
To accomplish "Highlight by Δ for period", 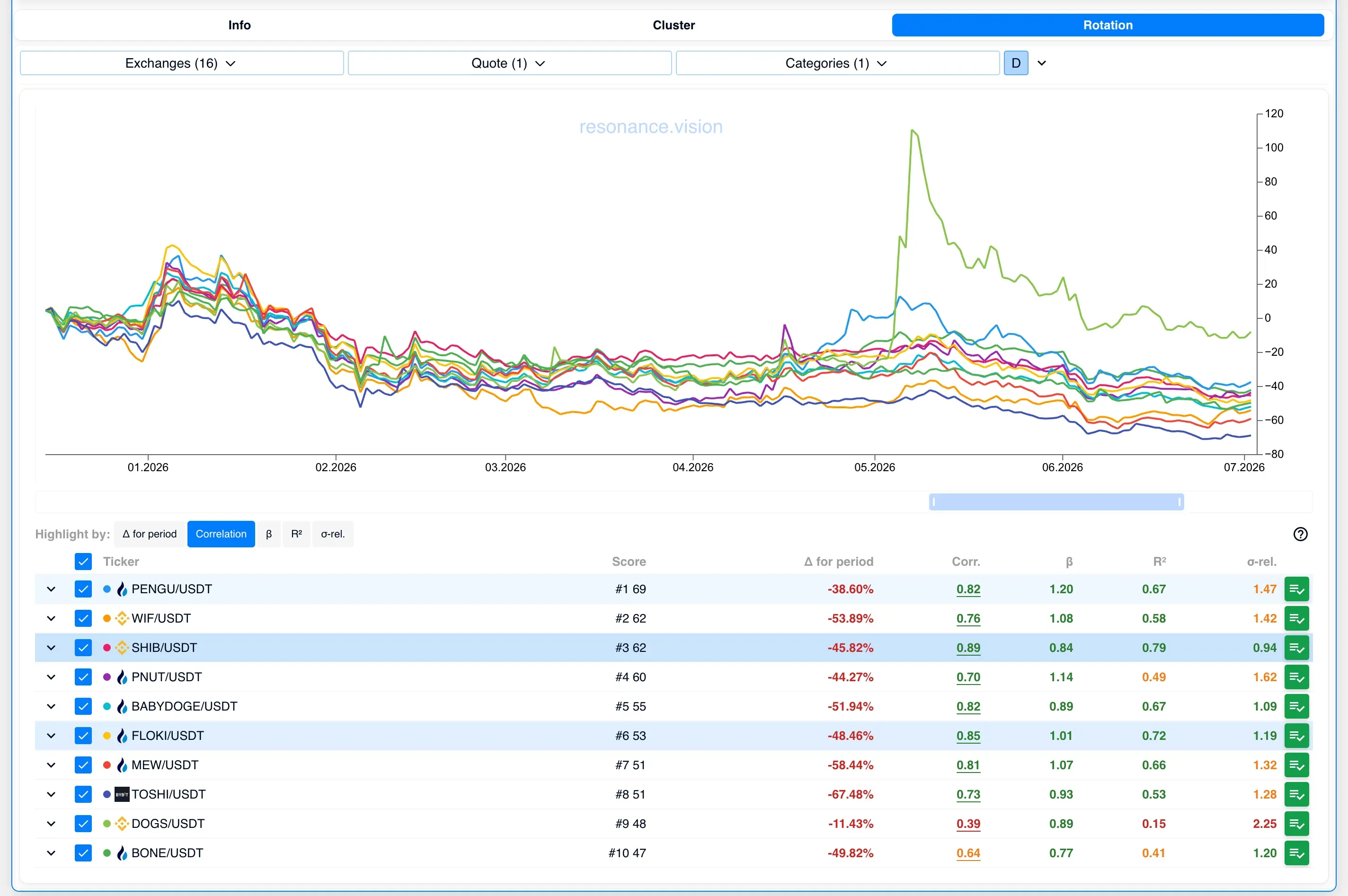I will coord(150,534).
